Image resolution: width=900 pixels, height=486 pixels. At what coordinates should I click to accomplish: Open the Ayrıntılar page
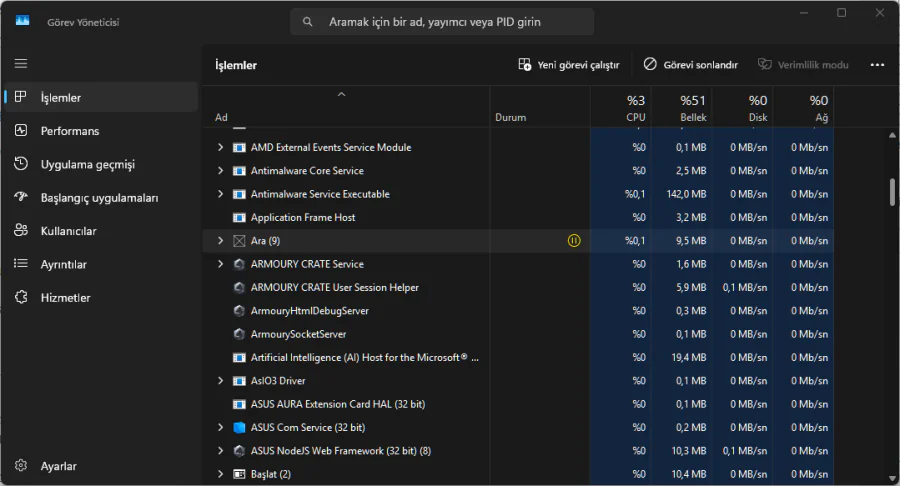(101, 264)
